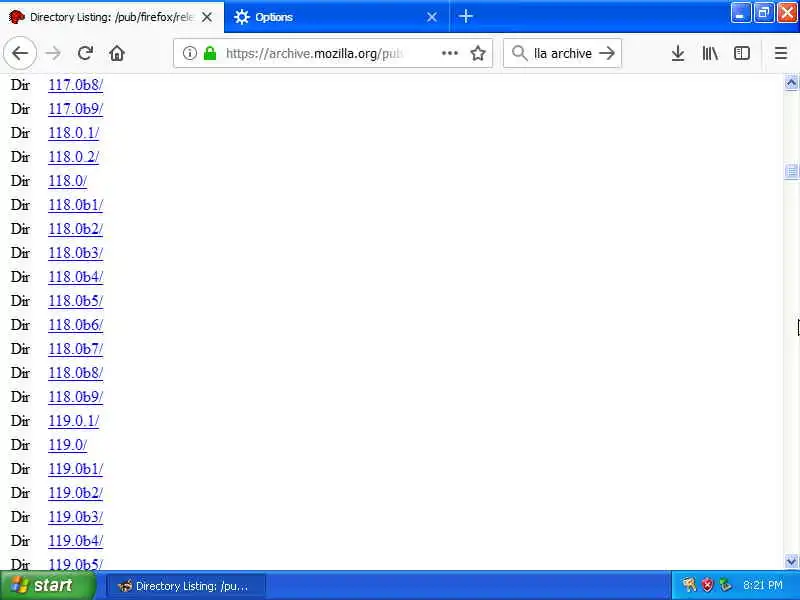
Task: Open the 117.0b8/ directory
Action: 76,85
